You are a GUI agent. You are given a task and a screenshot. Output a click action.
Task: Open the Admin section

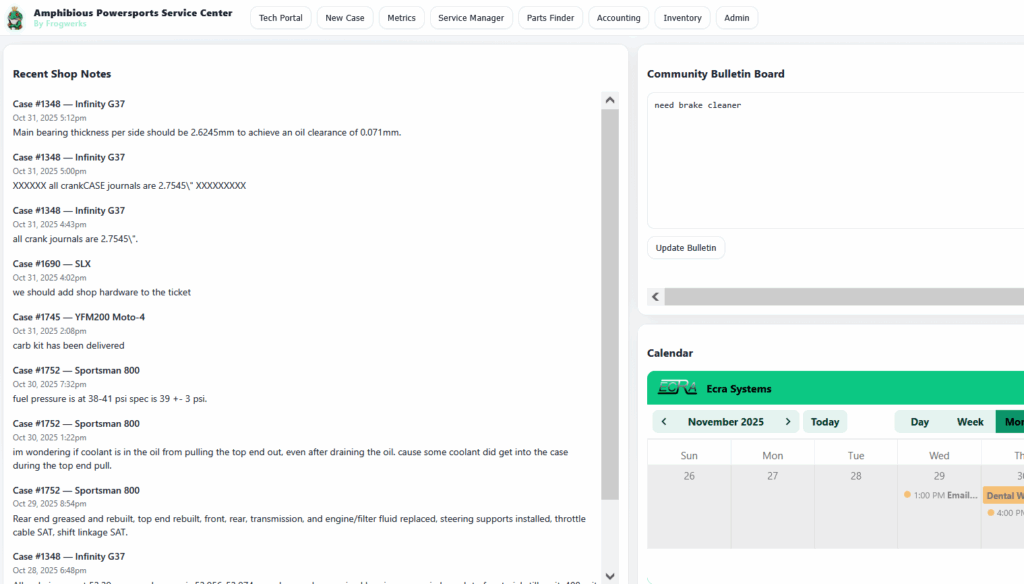coord(736,18)
